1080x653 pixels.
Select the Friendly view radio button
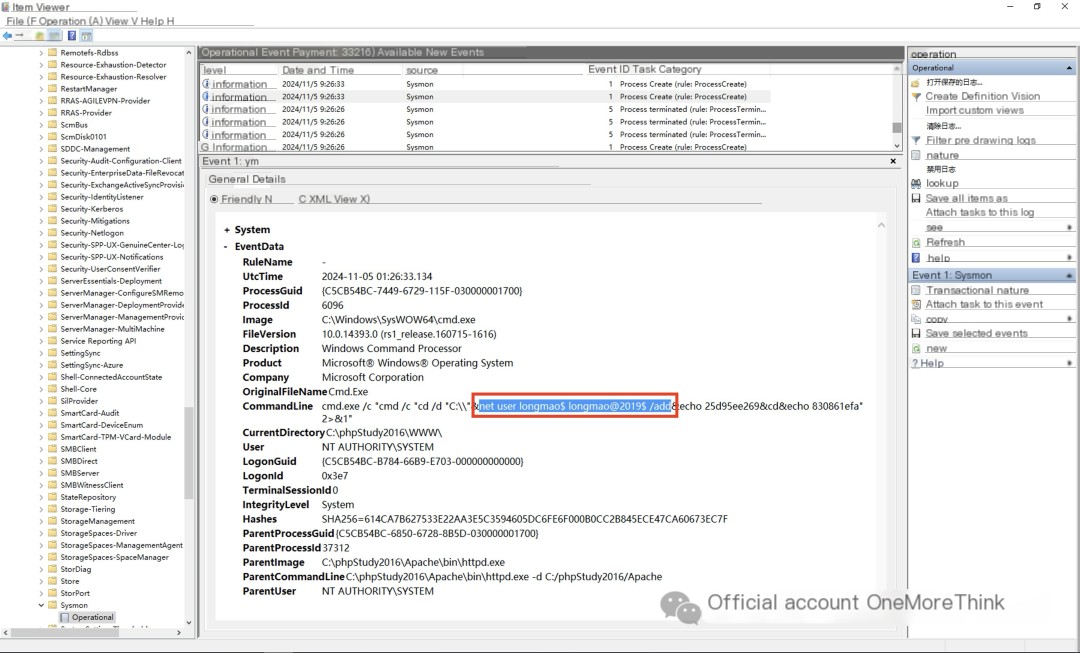(214, 199)
